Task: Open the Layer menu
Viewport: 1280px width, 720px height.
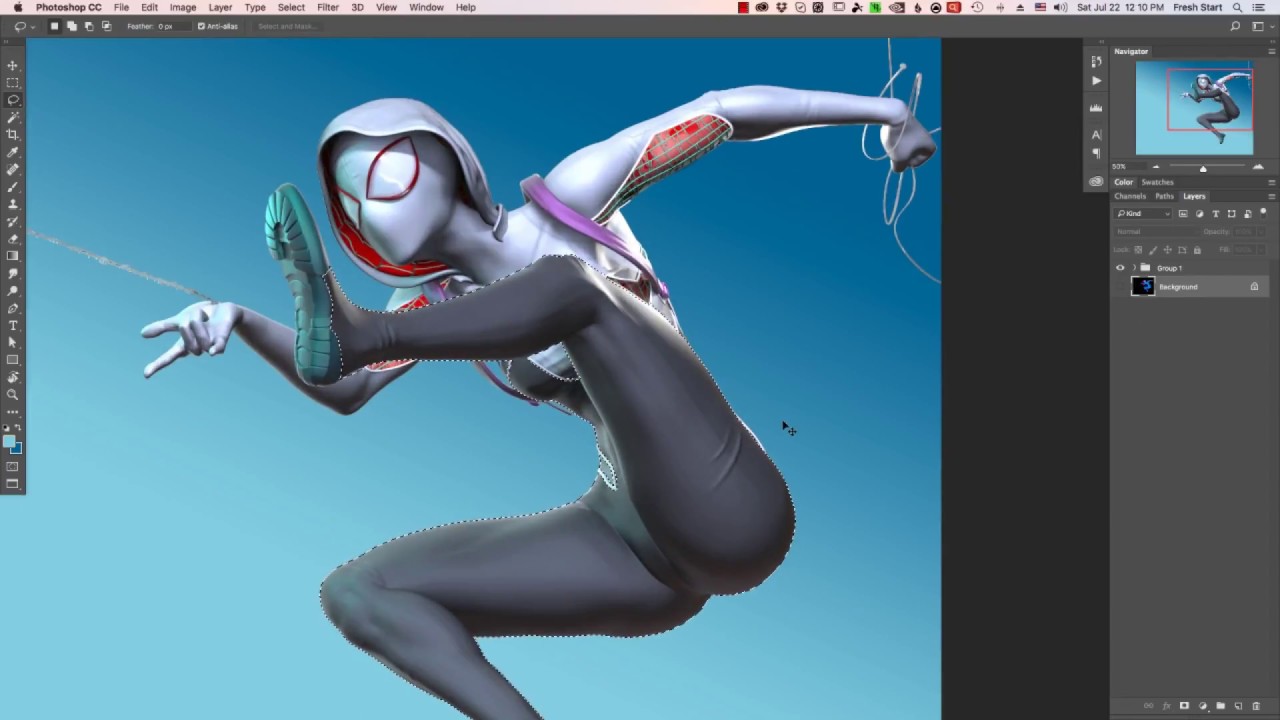Action: pyautogui.click(x=220, y=7)
